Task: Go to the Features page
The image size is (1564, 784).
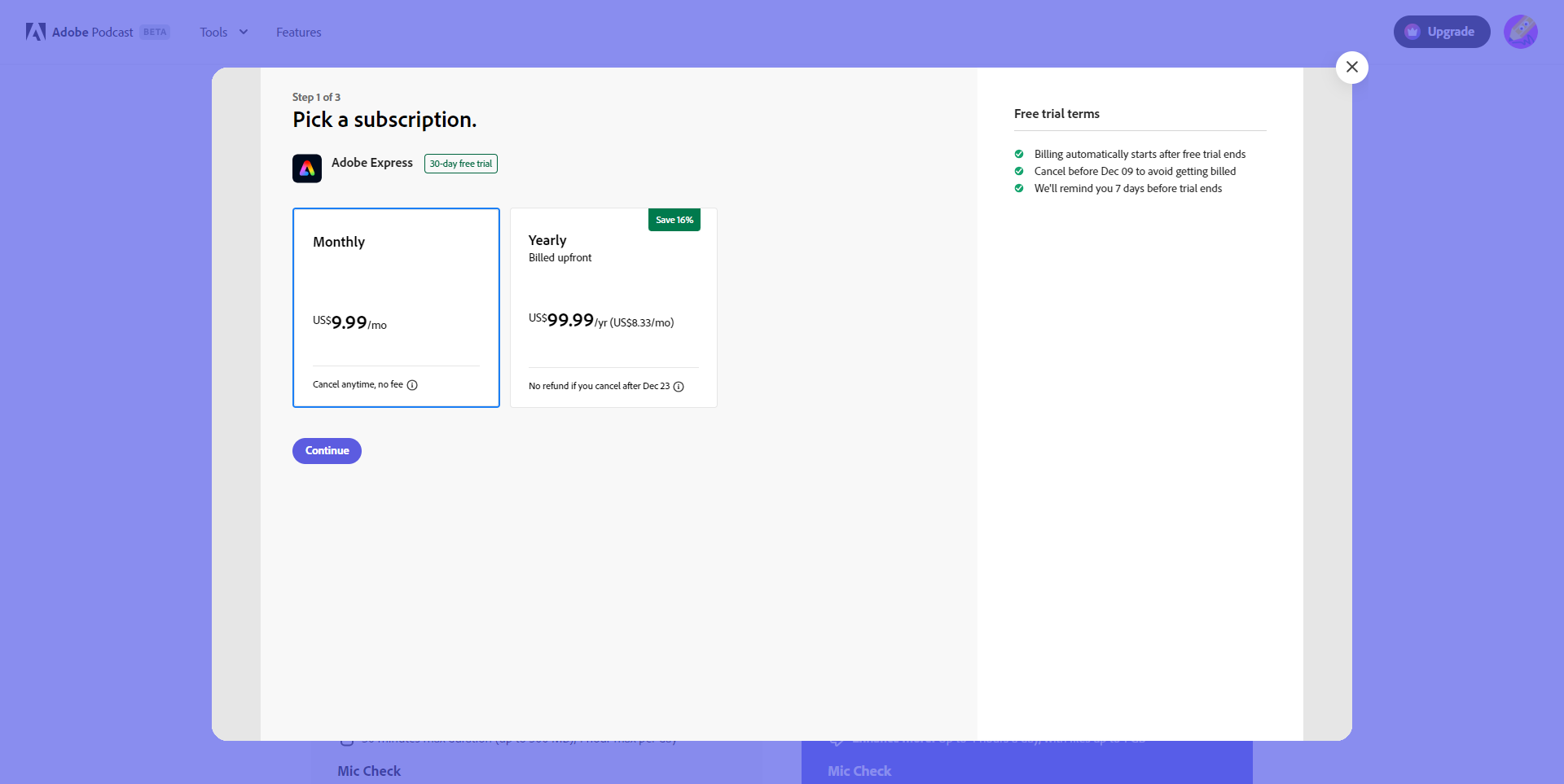Action: click(298, 33)
